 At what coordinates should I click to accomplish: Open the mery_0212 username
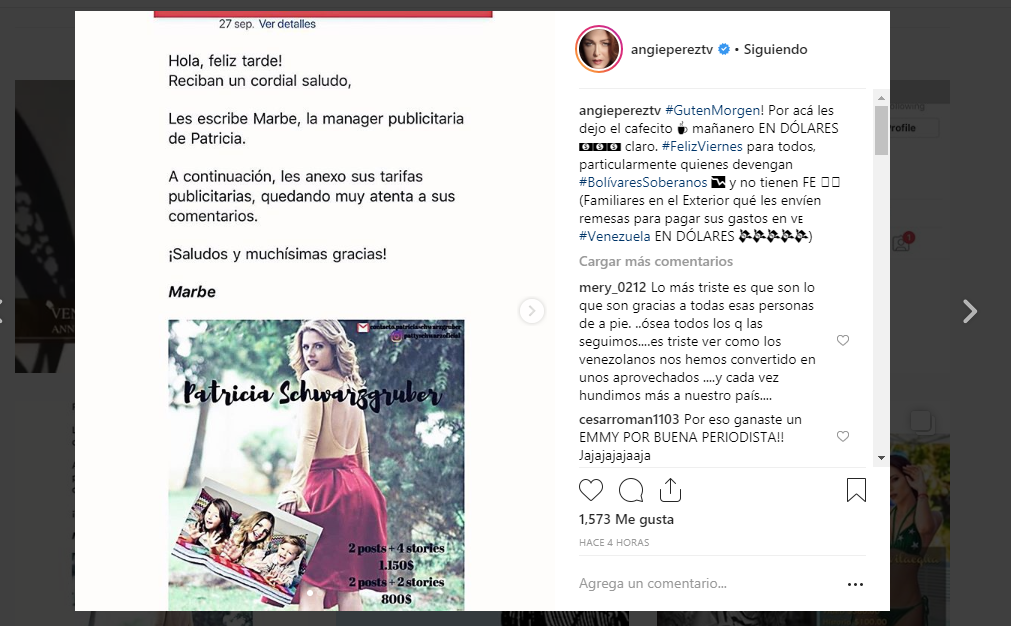[x=612, y=288]
